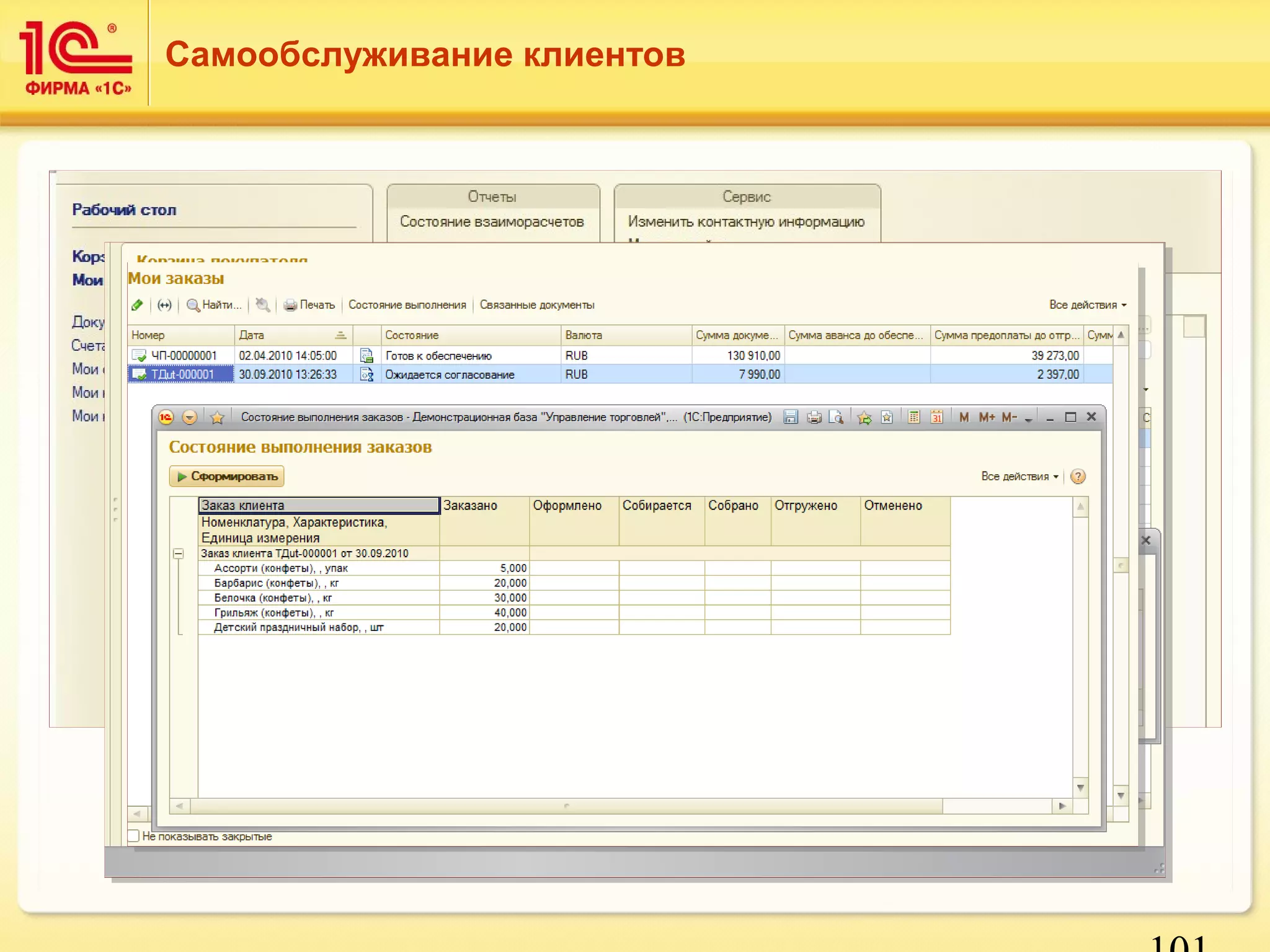Select the Белочка (конфеты) row
1270x952 pixels.
(574, 598)
